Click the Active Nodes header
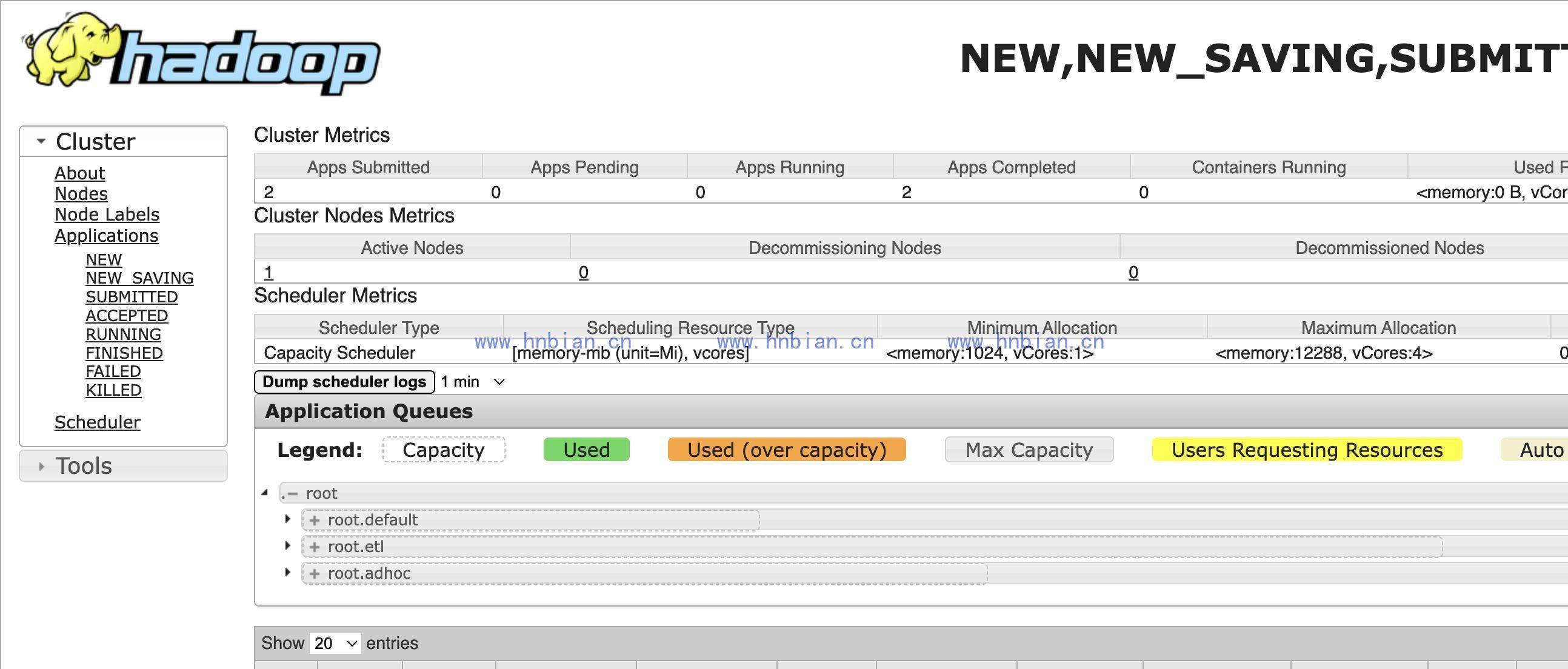 412,248
